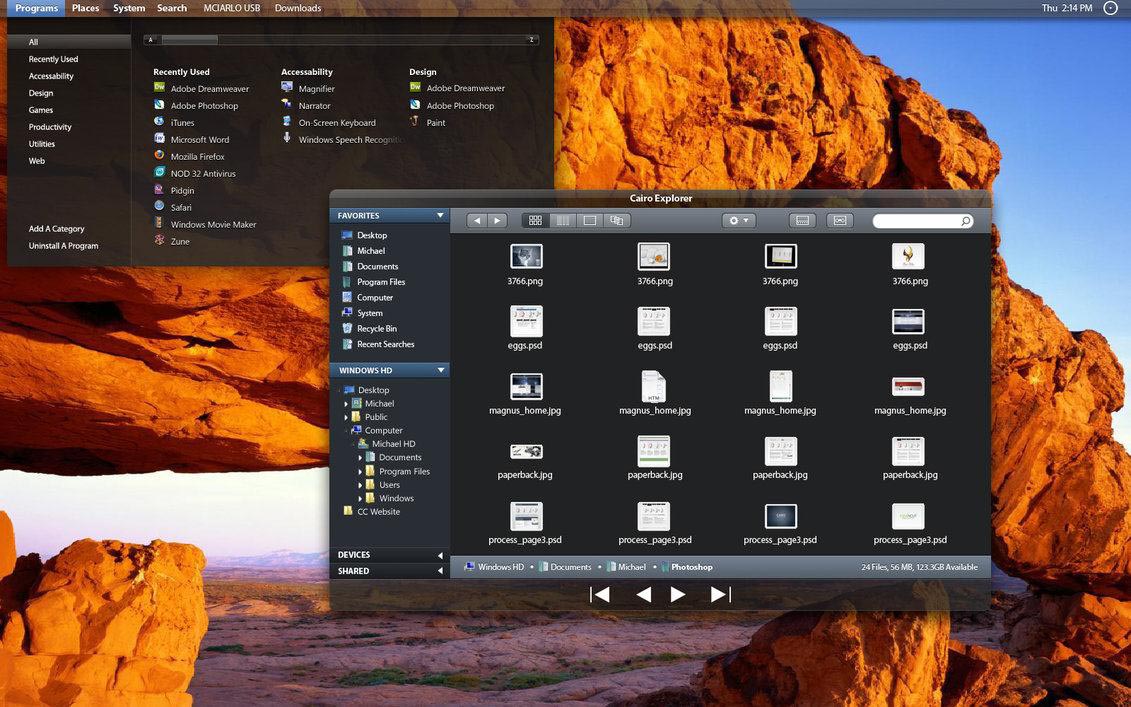Screen dimensions: 1131x707
Task: Switch to column view in Cairo Explorer
Action: click(563, 221)
